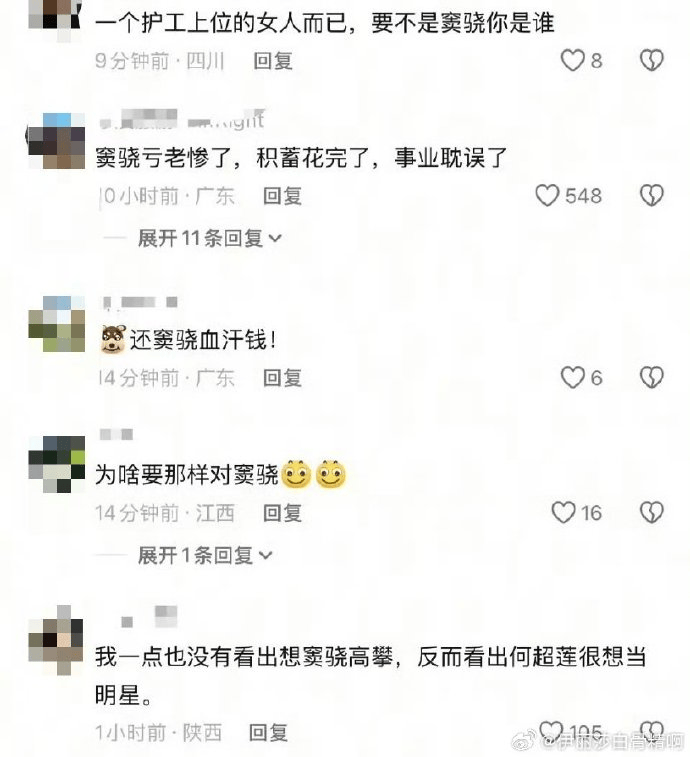
Task: Expand 展开11条回复 replies
Action: coord(210,238)
